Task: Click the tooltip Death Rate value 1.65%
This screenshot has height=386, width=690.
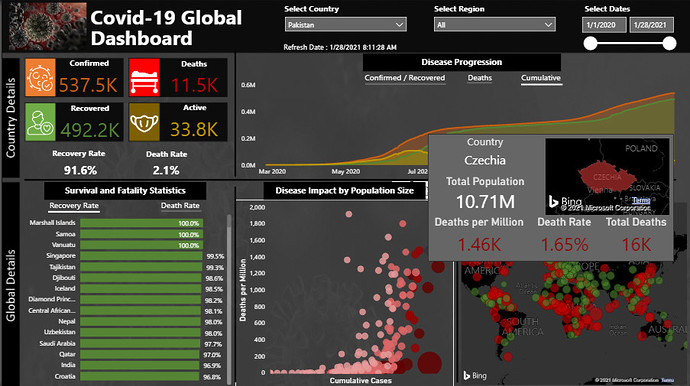Action: (x=564, y=245)
